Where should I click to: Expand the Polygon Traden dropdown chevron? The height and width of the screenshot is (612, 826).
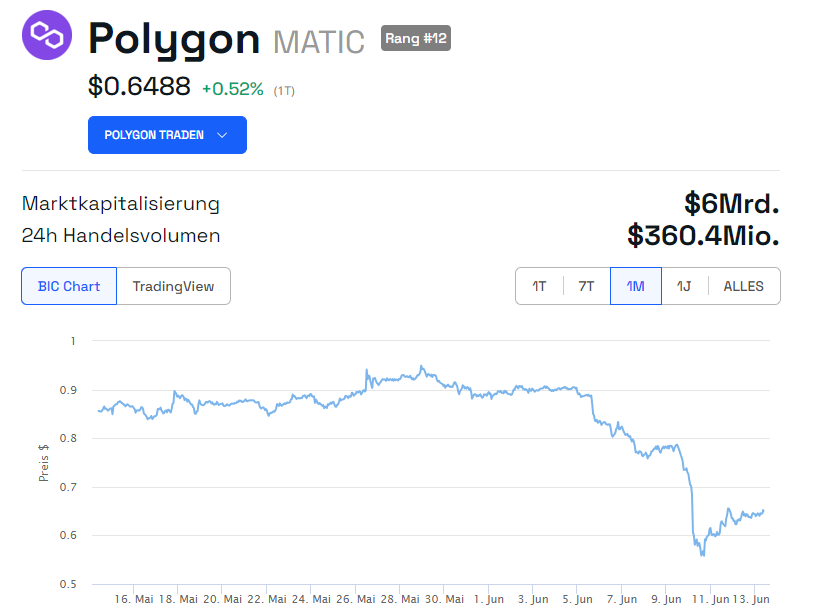(222, 135)
